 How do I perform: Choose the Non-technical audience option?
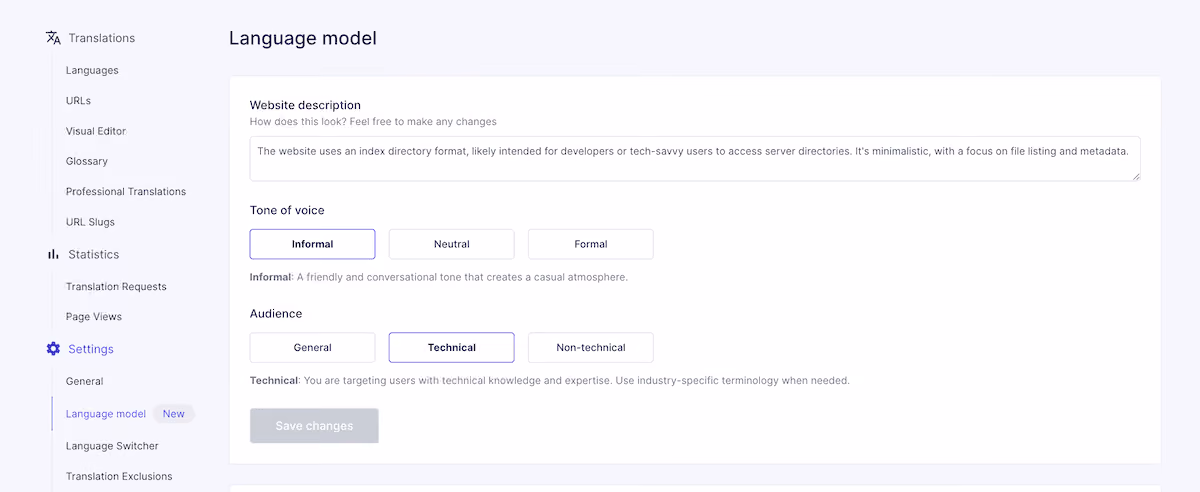590,348
